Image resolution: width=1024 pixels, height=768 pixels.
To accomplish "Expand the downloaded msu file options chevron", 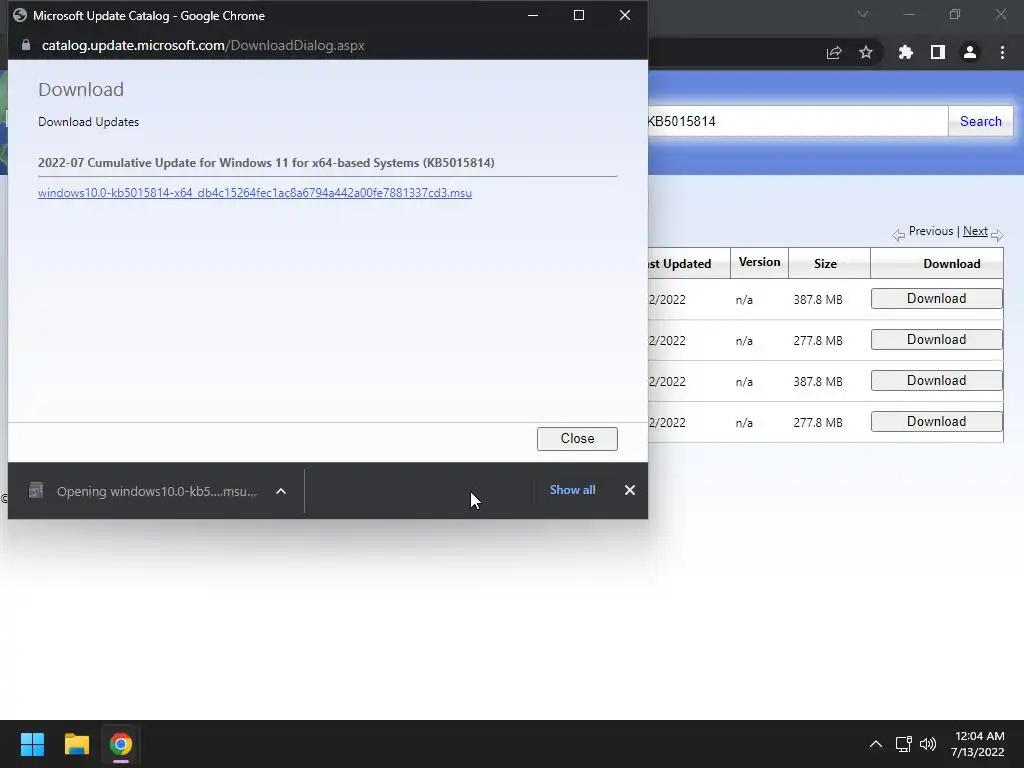I will click(x=281, y=491).
